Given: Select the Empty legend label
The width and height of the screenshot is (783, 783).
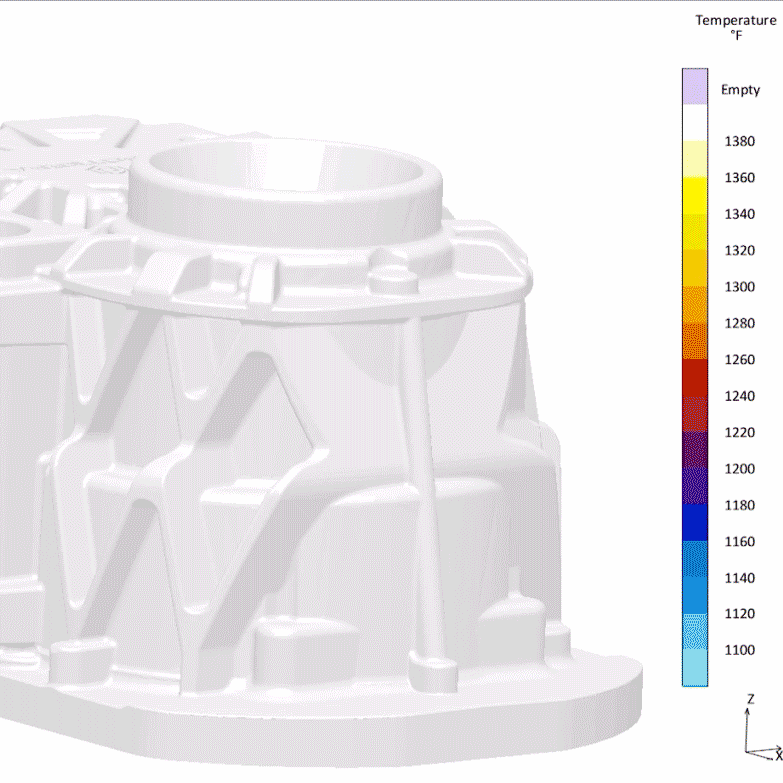Looking at the screenshot, I should click(740, 90).
